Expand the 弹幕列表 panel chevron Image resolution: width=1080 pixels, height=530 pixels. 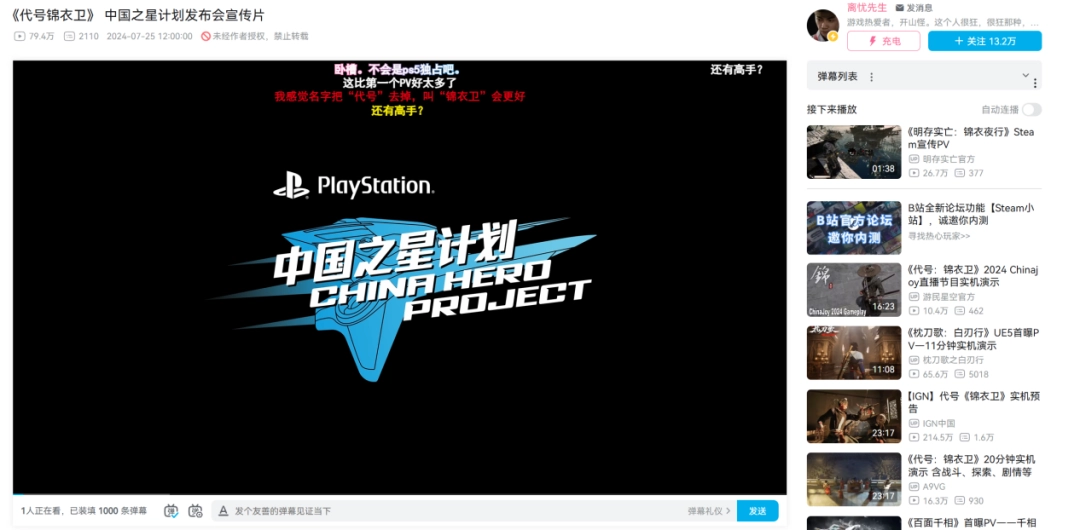click(1025, 76)
